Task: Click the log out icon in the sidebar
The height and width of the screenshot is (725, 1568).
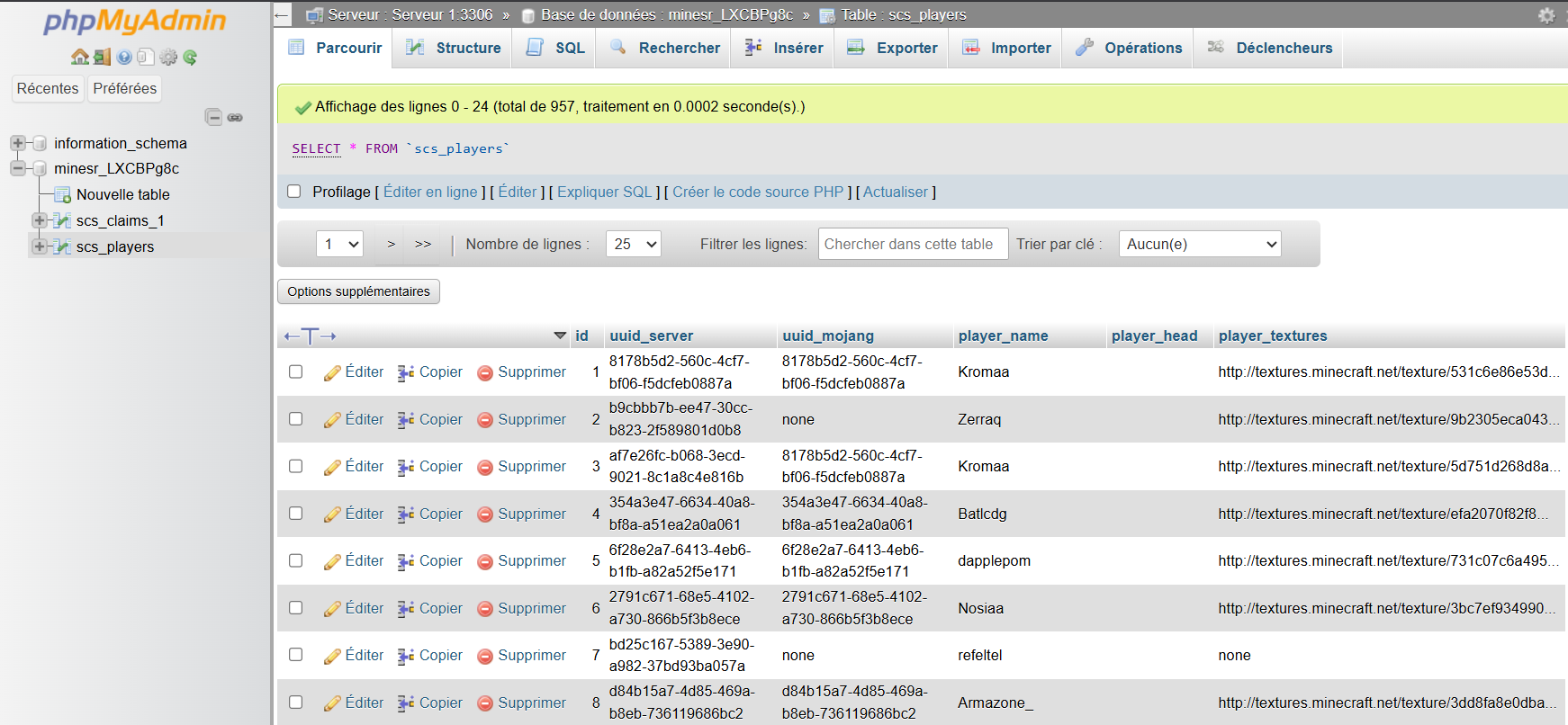Action: click(x=102, y=58)
